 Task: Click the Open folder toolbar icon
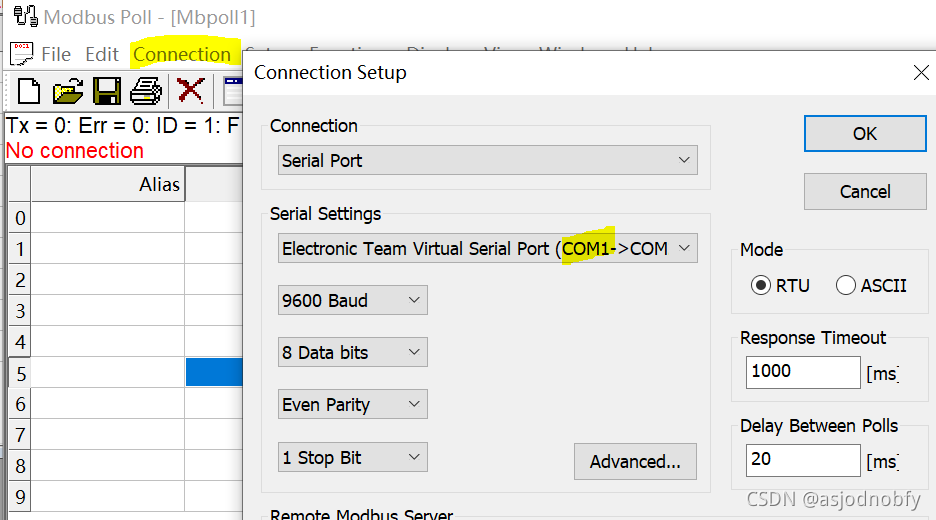click(x=67, y=91)
